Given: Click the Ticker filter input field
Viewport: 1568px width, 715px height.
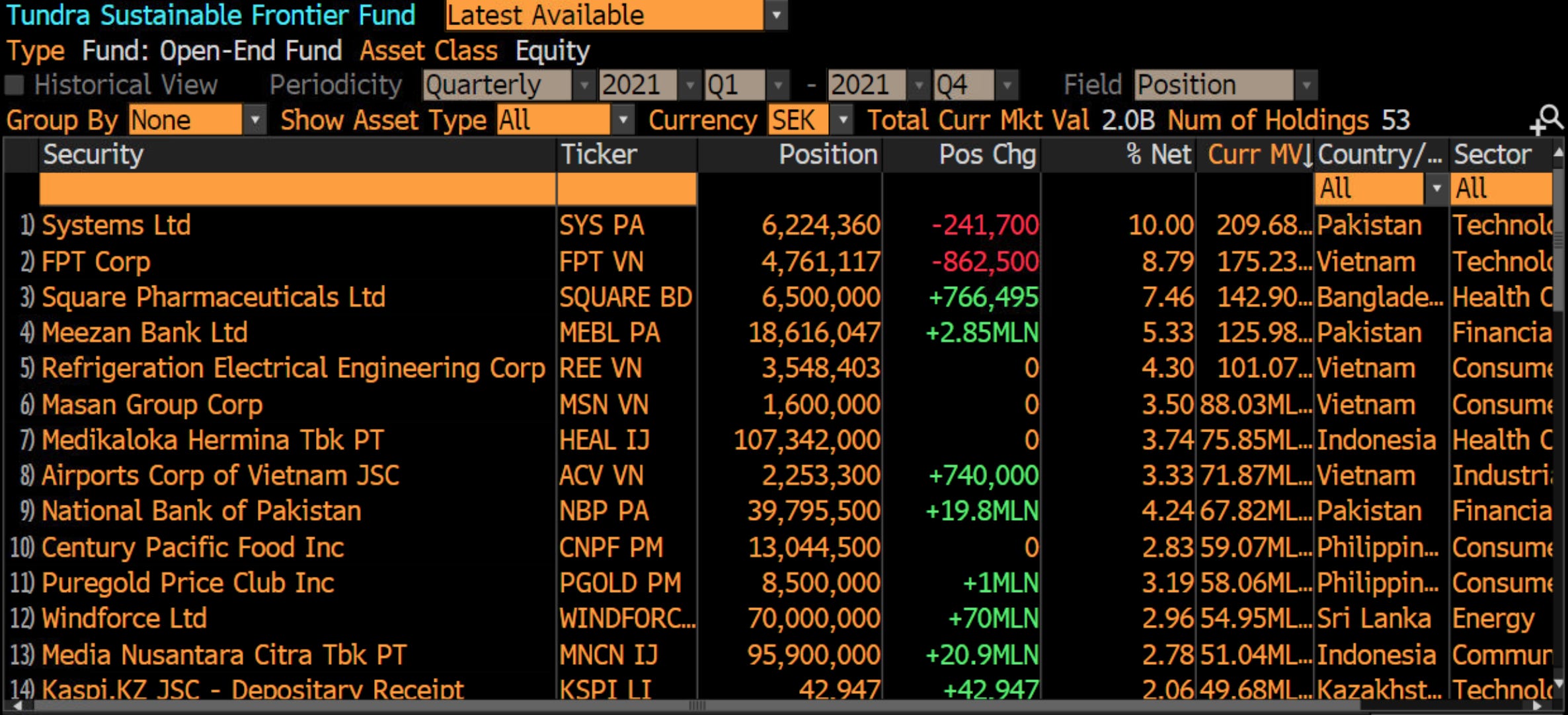Looking at the screenshot, I should (627, 189).
